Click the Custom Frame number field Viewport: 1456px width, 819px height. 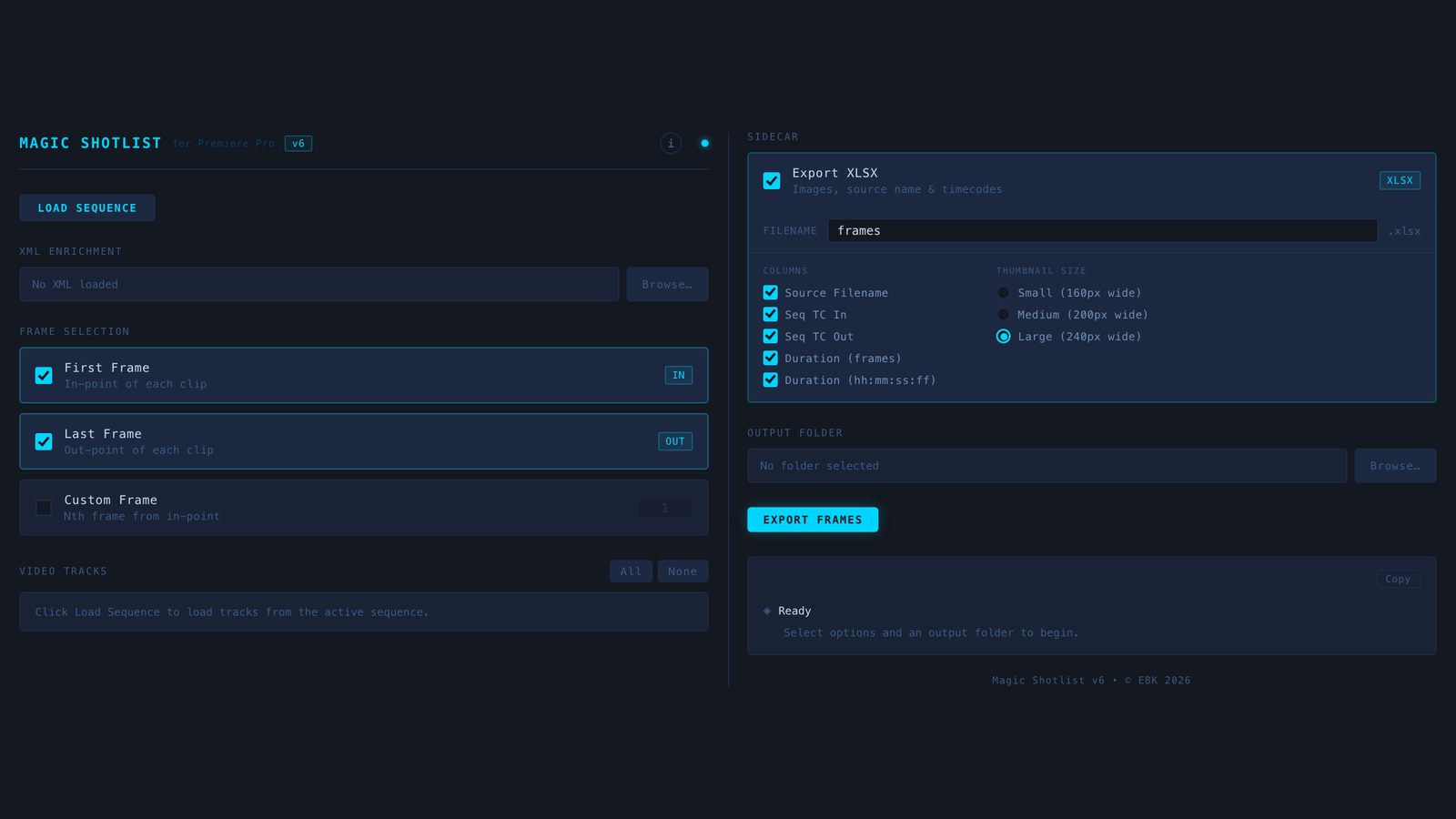click(665, 508)
